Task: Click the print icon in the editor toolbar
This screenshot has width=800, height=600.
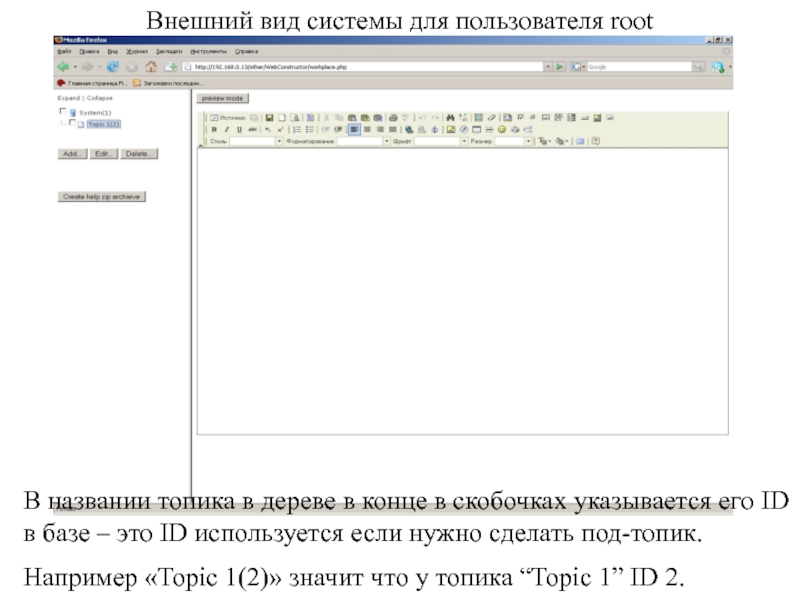Action: tap(393, 117)
